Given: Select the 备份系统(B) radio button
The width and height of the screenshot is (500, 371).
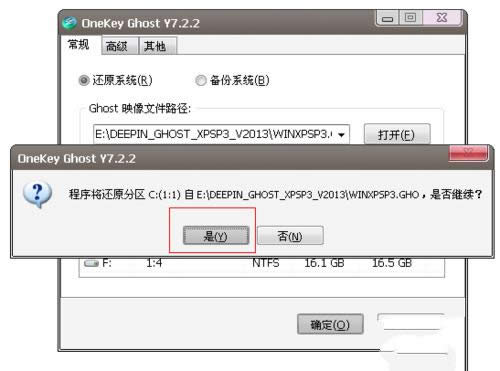Looking at the screenshot, I should (x=201, y=80).
